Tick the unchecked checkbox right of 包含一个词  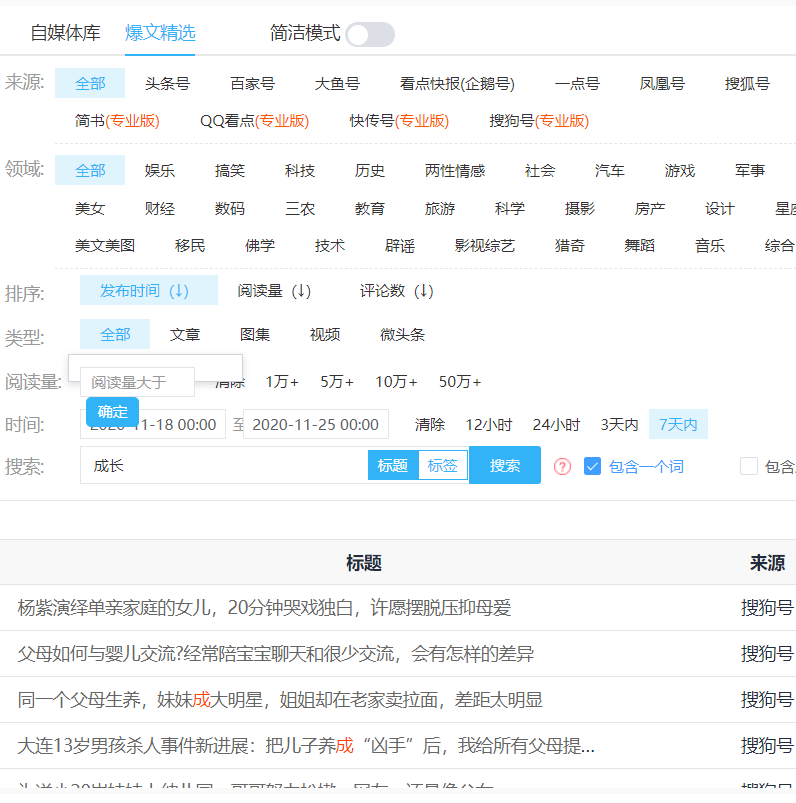click(749, 466)
